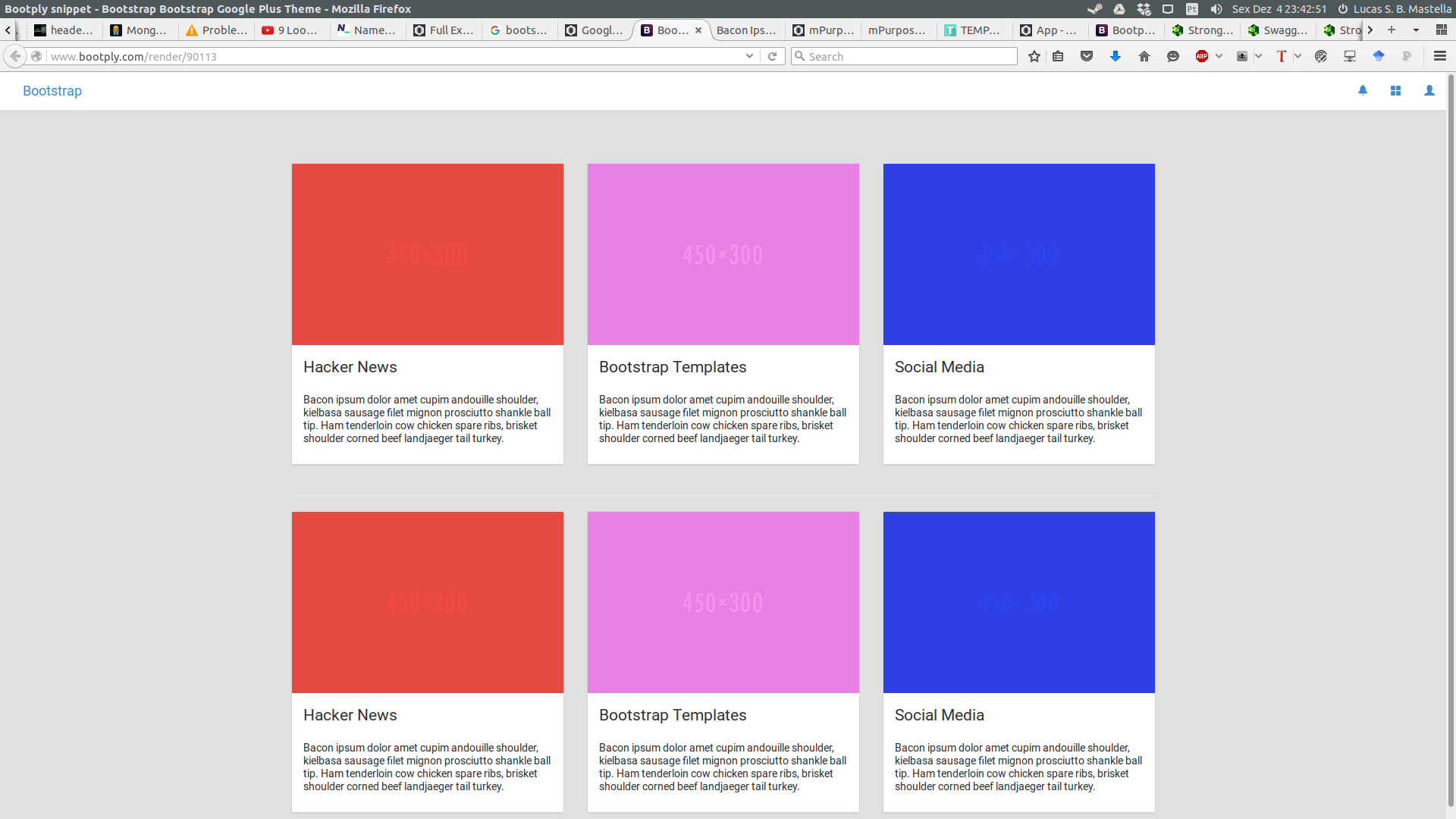Open the grid apps icon in navbar

point(1395,90)
